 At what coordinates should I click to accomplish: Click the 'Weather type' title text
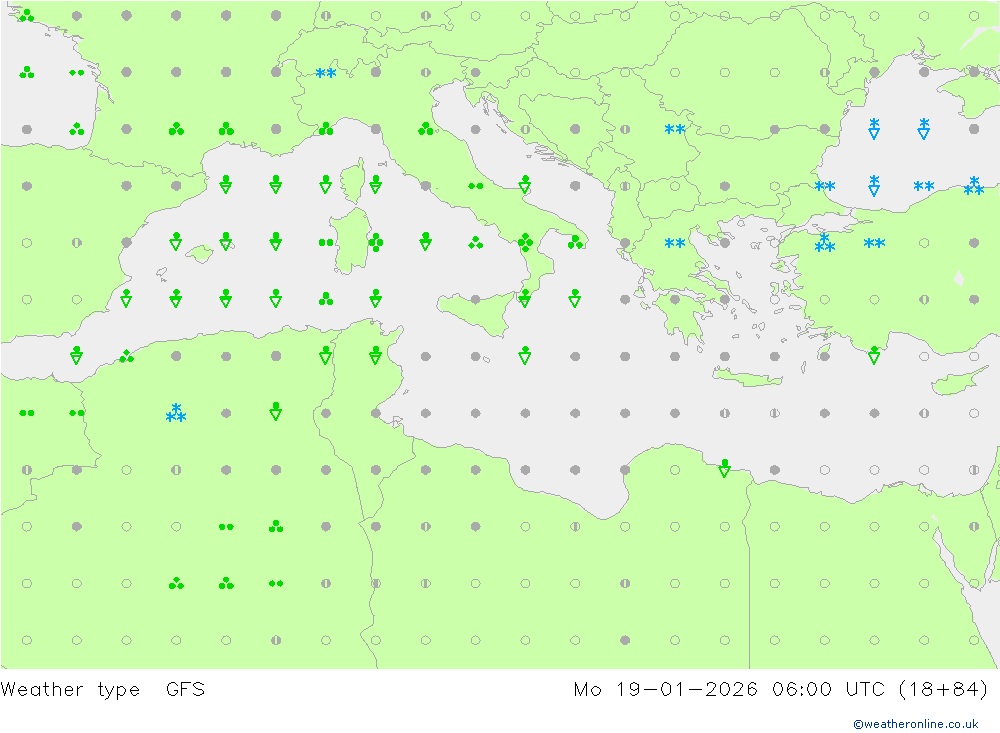pyautogui.click(x=70, y=690)
